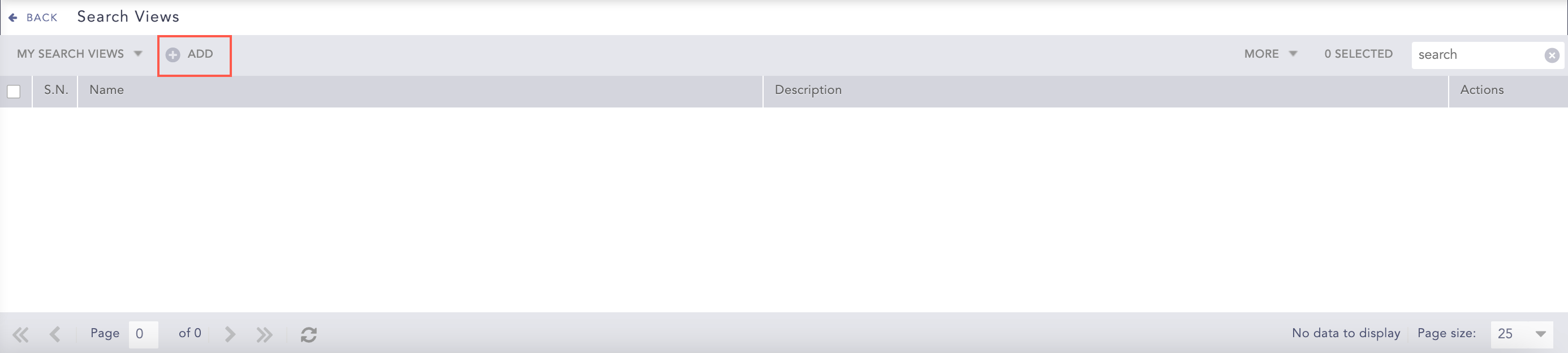Sort by the Description column header
Viewport: 1568px width, 353px height.
coord(808,90)
